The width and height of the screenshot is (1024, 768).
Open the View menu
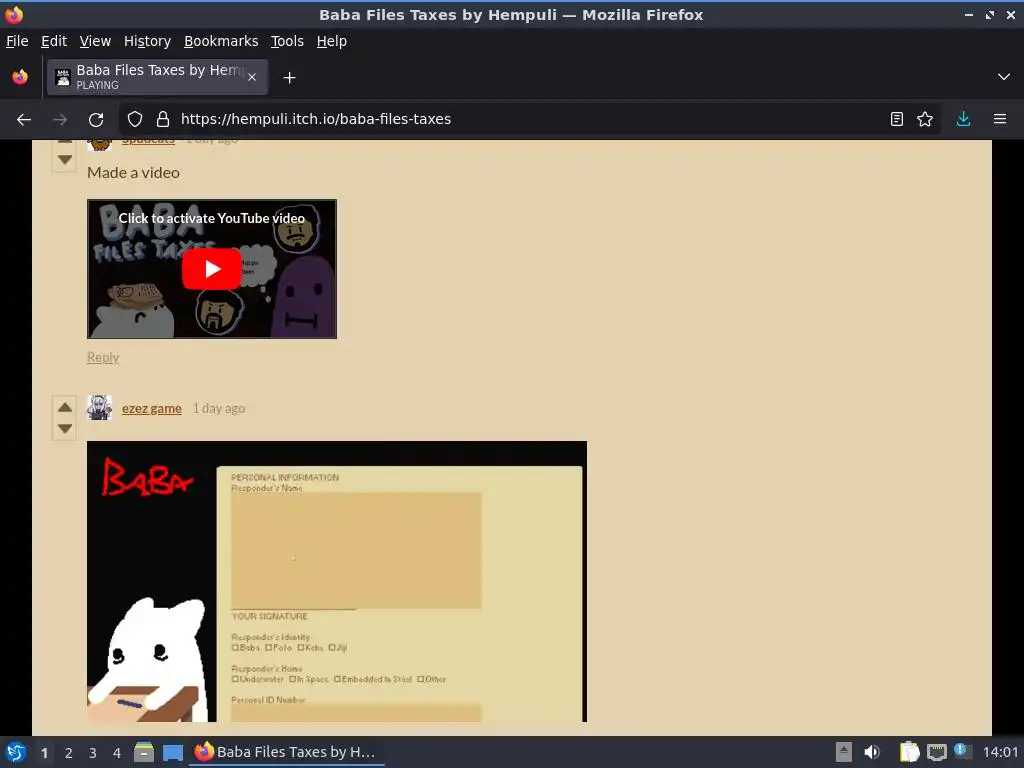coord(95,41)
